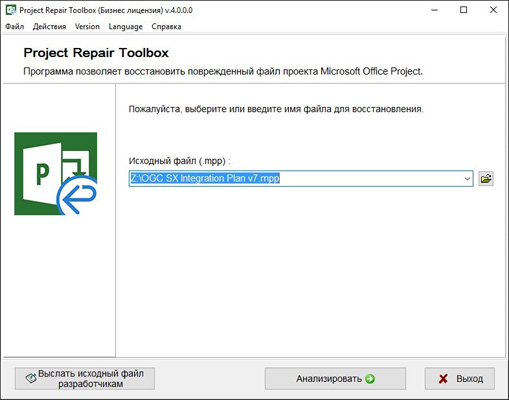Click the Анализировать button
Image resolution: width=509 pixels, height=400 pixels.
335,379
